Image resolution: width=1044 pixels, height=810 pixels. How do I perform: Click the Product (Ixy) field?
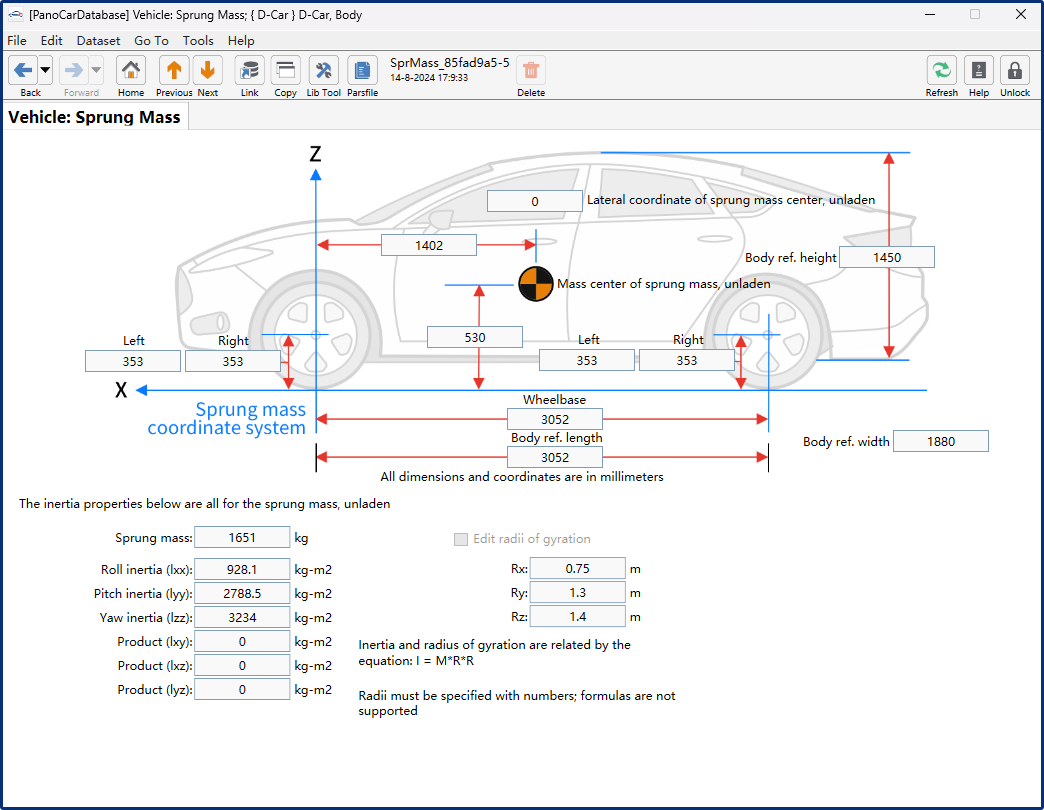pos(242,642)
